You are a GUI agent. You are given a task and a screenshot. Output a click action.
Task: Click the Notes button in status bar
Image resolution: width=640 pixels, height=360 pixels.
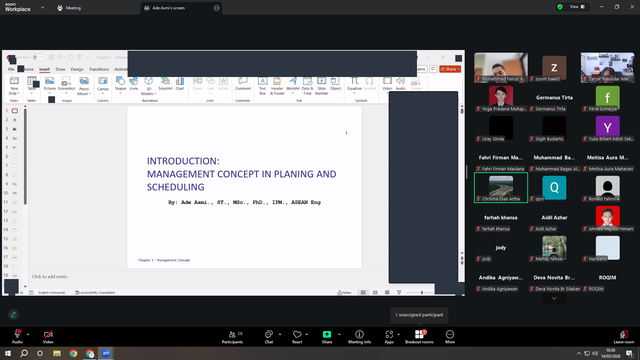pyautogui.click(x=344, y=292)
